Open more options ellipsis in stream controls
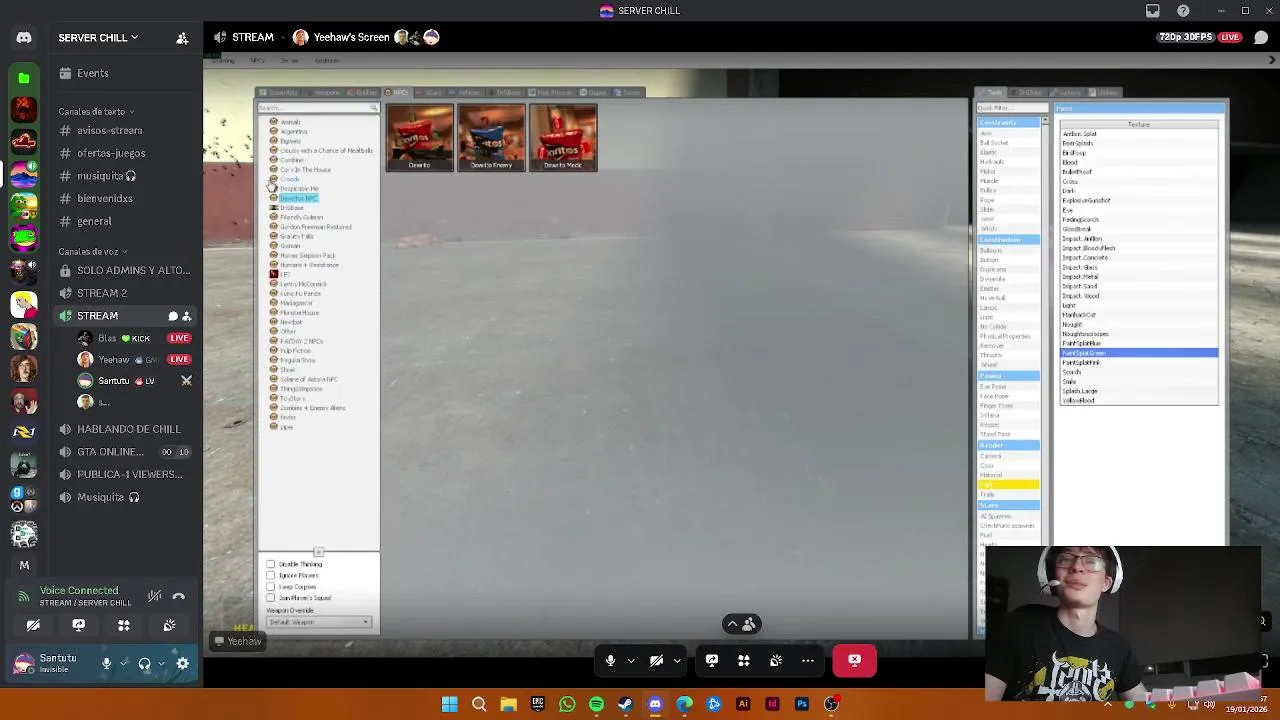Image resolution: width=1280 pixels, height=720 pixels. click(808, 661)
